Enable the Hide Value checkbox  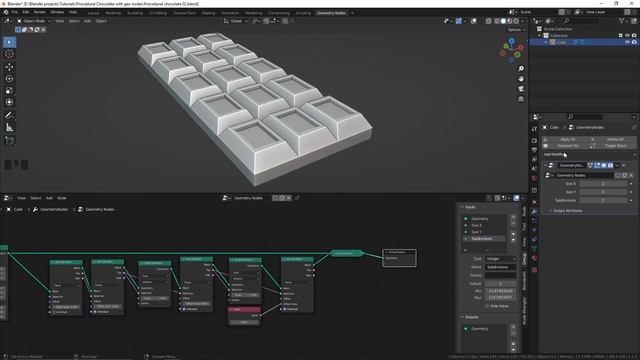487,306
